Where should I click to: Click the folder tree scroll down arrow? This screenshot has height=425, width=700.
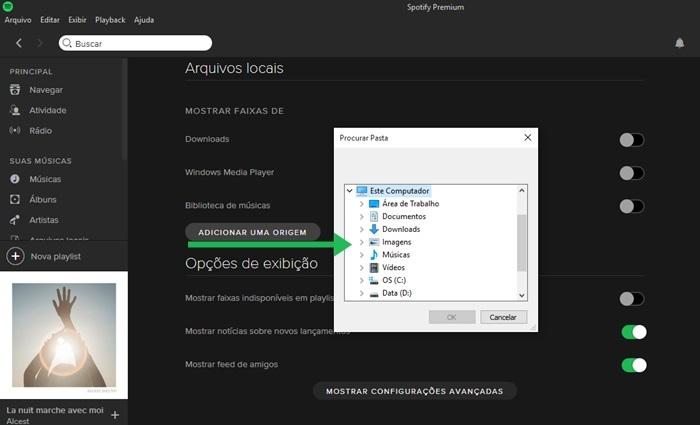tap(521, 295)
